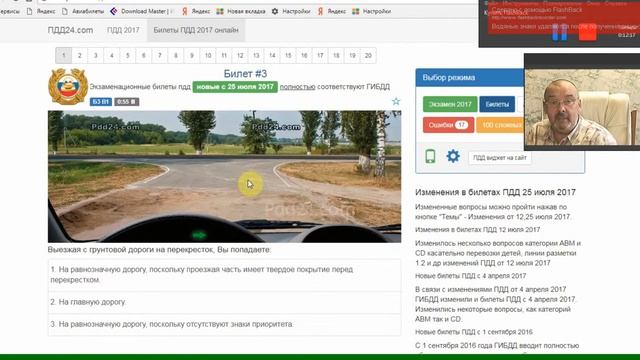Go to question 12
The height and width of the screenshot is (360, 640).
[x=240, y=56]
